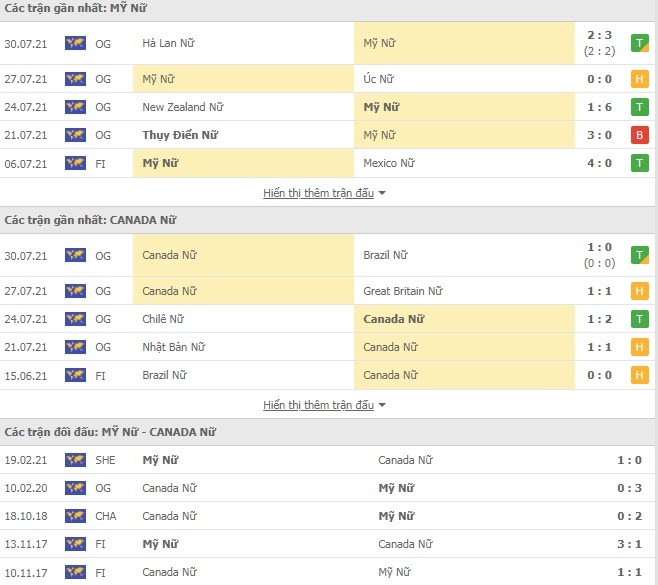The height and width of the screenshot is (585, 658).
Task: Click the world flag icon on the 18.10.18 CHA row
Action: [x=76, y=516]
